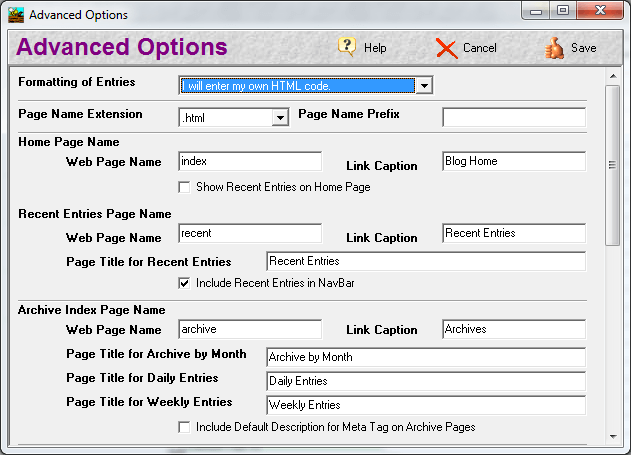
Task: Click the 'Daily Entries' title field
Action: 426,381
